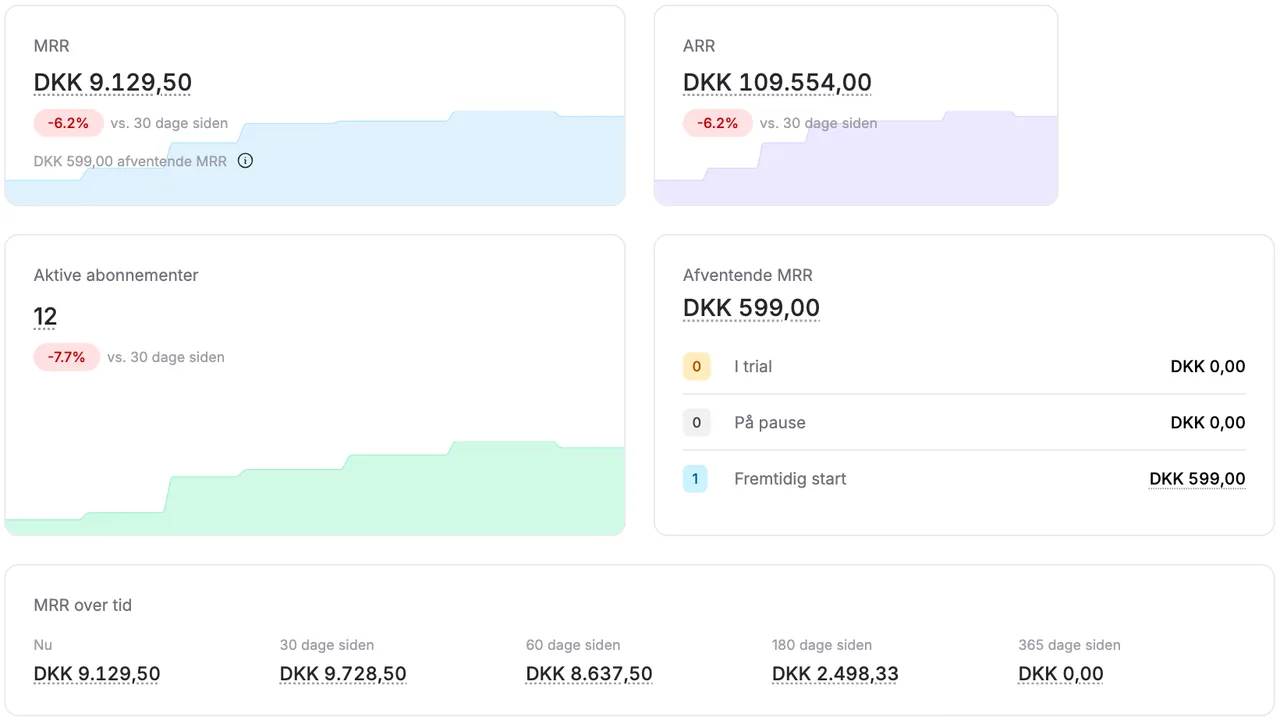Click the DKK 599,00 total under Afventende MRR heading
This screenshot has width=1280, height=721.
(x=751, y=308)
